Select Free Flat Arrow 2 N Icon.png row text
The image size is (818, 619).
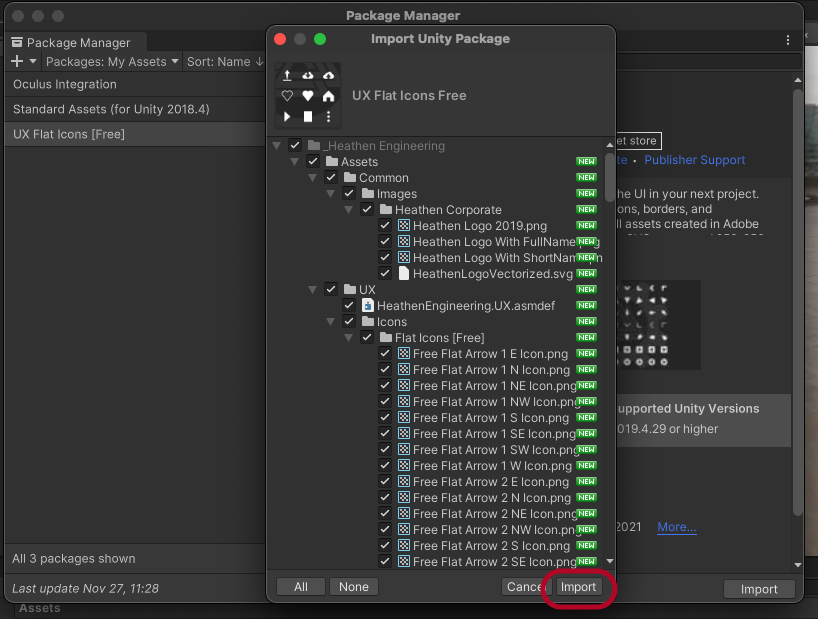pos(491,497)
